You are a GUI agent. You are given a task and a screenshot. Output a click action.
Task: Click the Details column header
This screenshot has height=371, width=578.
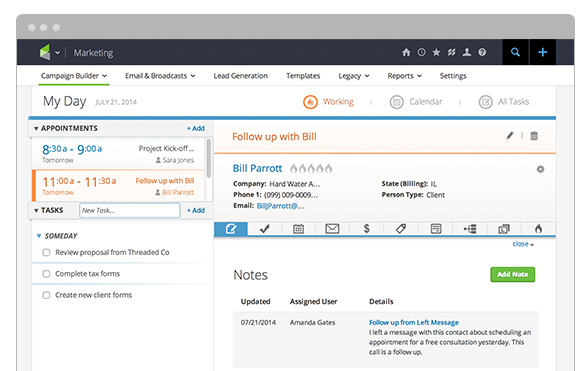[x=381, y=302]
